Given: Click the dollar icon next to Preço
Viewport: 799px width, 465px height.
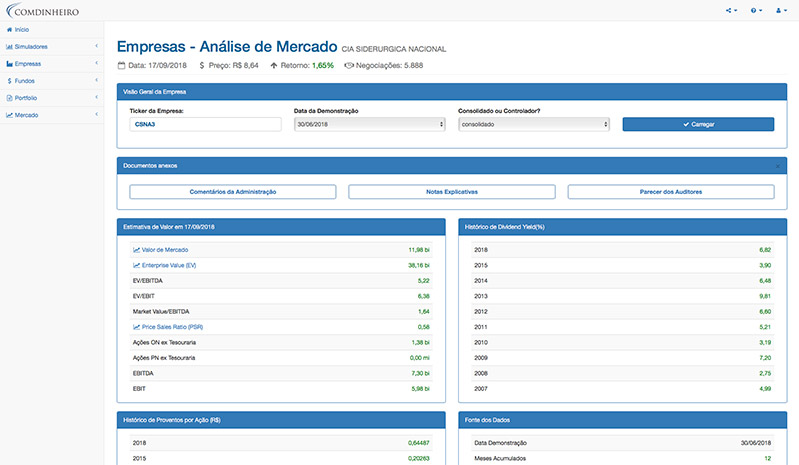Looking at the screenshot, I should tap(202, 65).
